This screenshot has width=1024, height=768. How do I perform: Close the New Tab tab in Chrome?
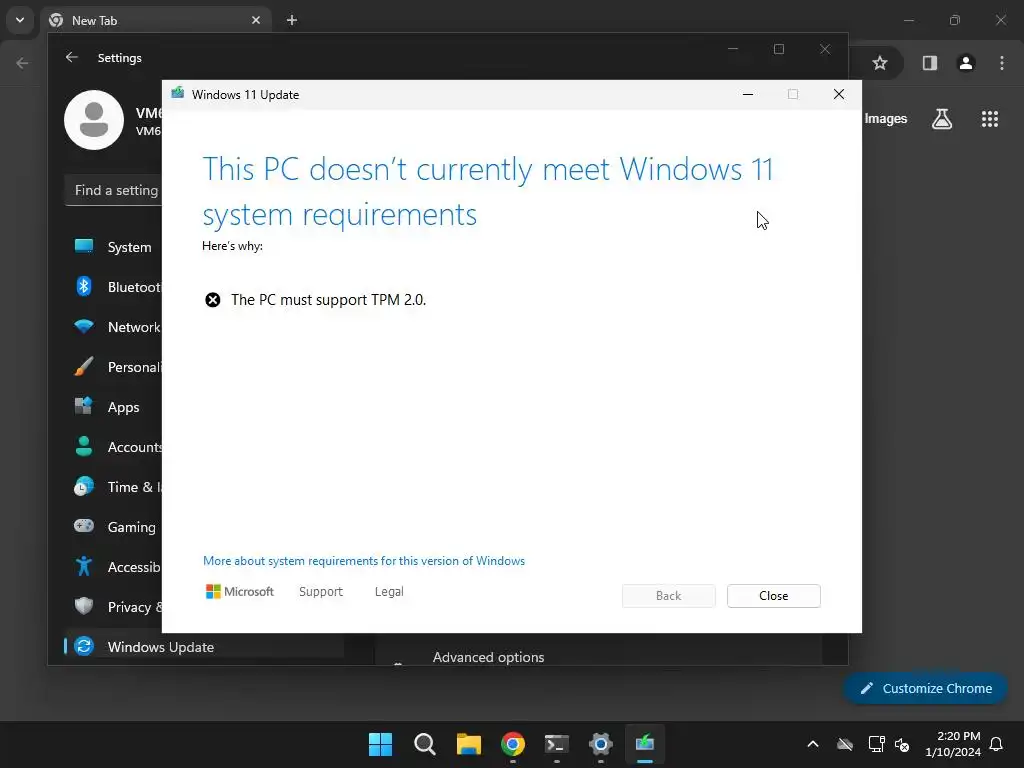point(256,20)
